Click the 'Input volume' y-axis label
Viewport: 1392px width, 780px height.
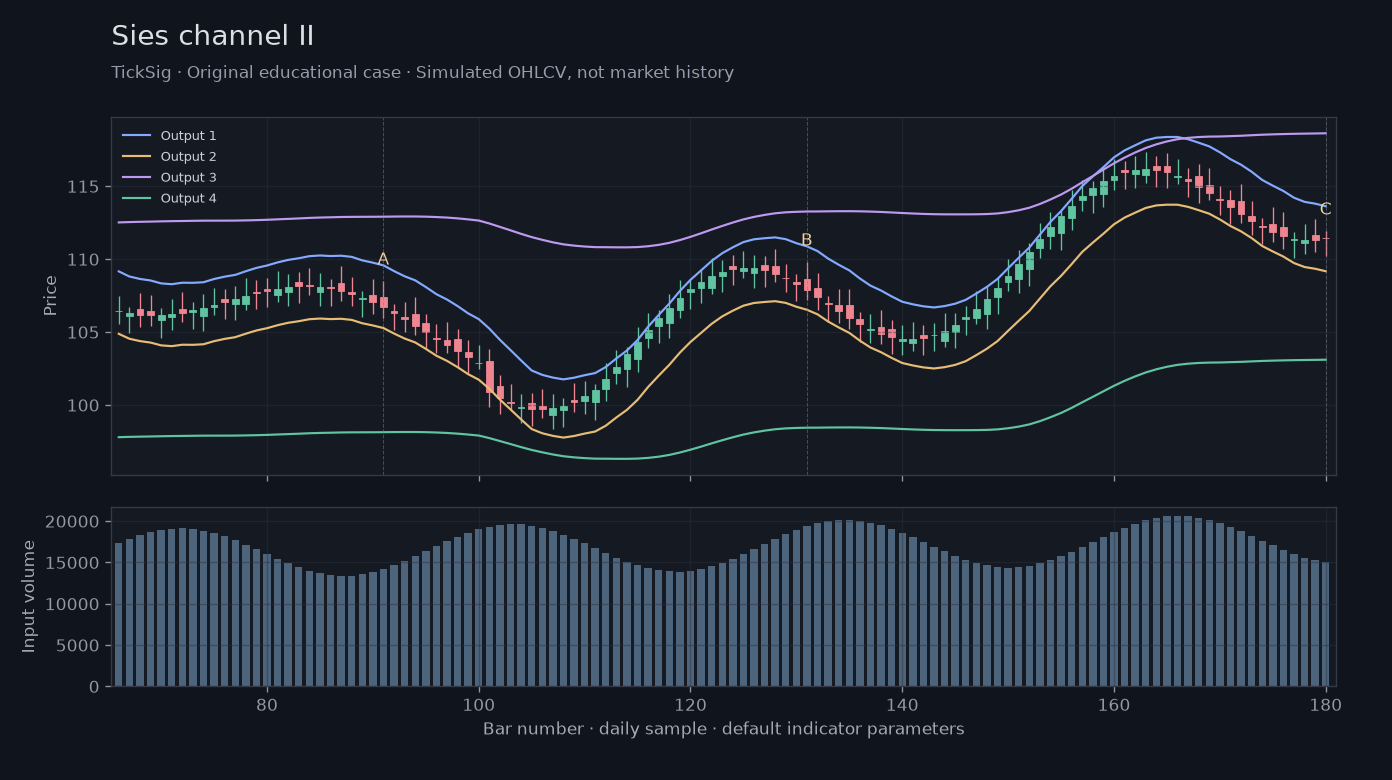(x=29, y=596)
